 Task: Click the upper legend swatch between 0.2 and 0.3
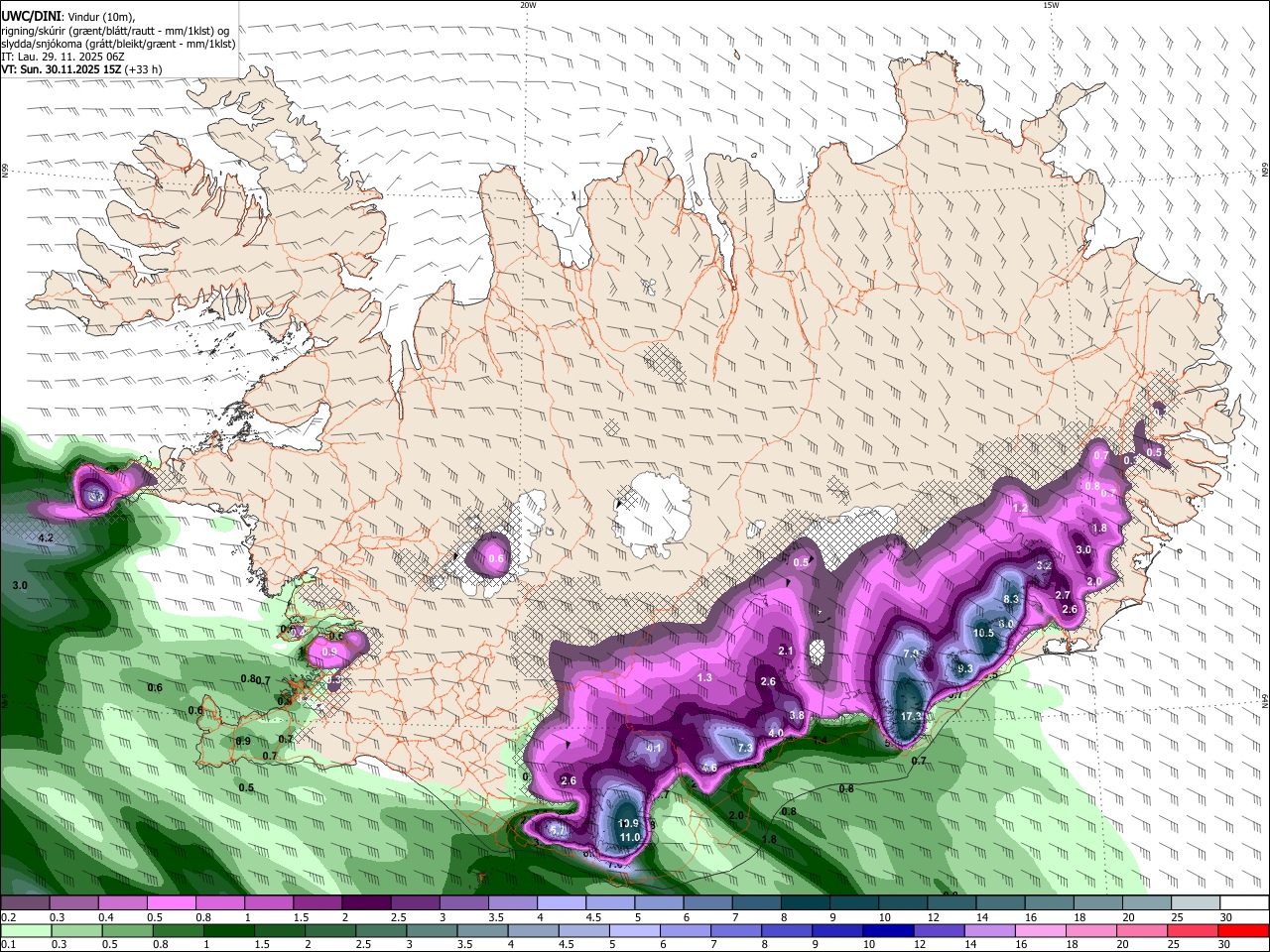click(25, 903)
